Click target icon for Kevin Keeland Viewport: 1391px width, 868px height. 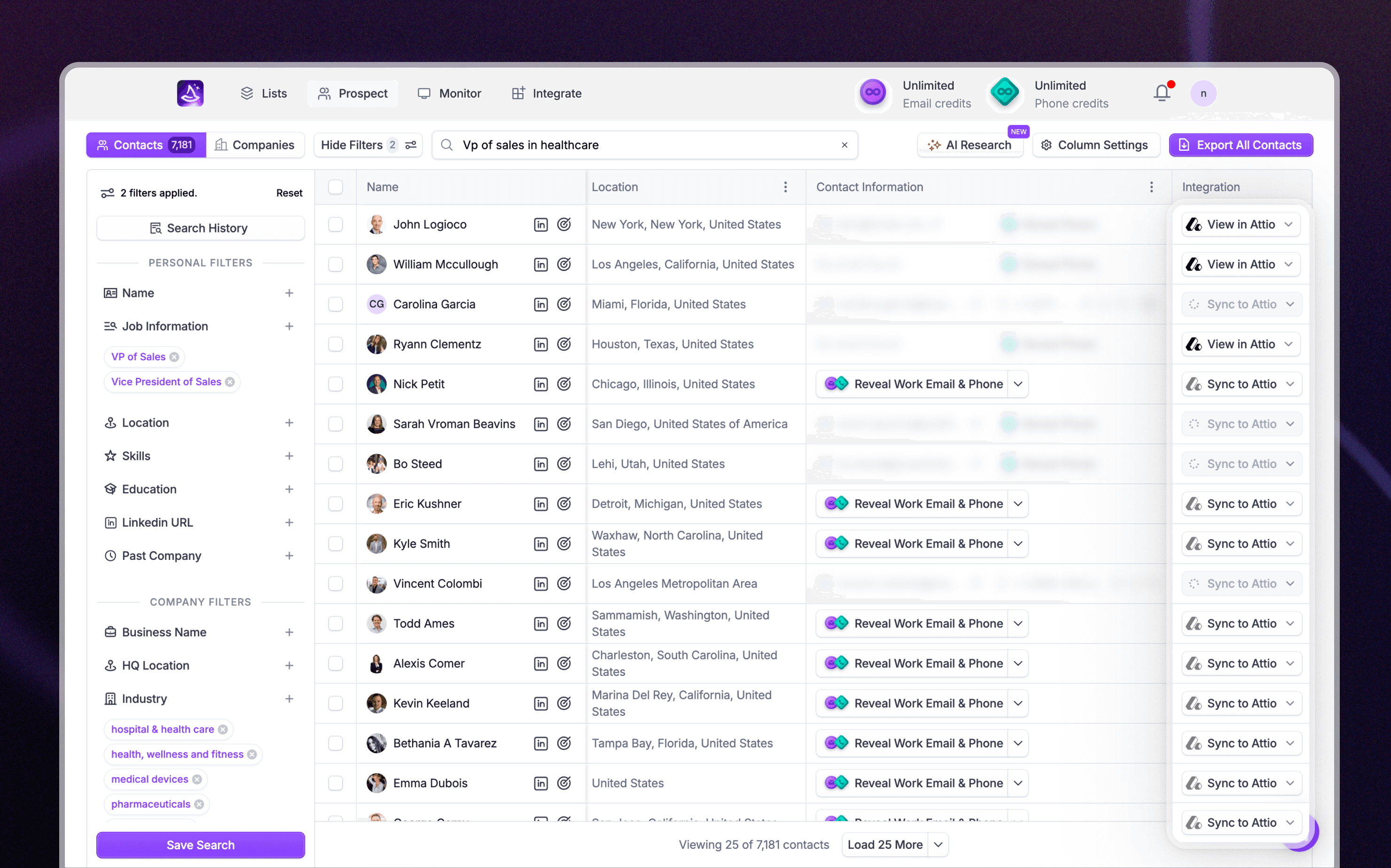pyautogui.click(x=564, y=703)
